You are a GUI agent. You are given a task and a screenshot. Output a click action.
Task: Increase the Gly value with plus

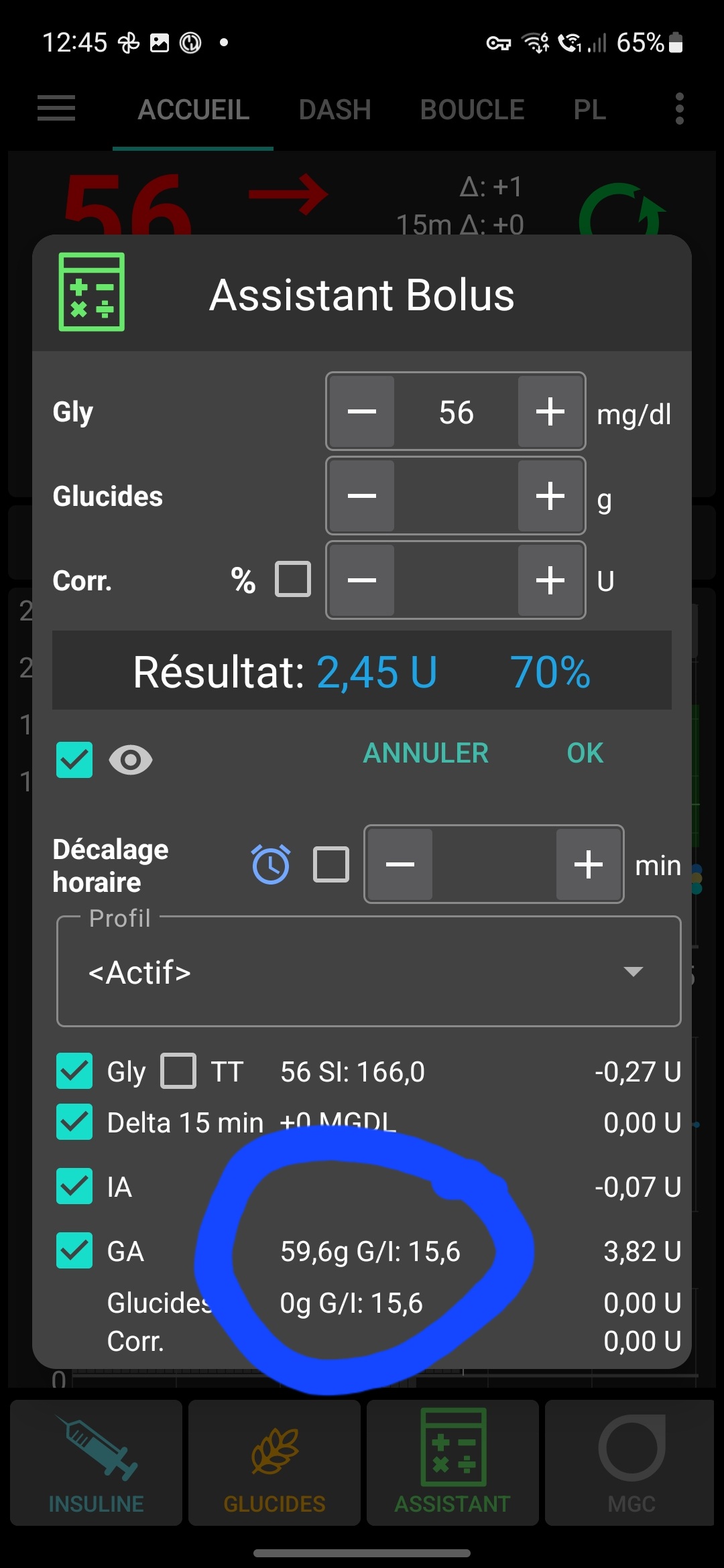(550, 411)
